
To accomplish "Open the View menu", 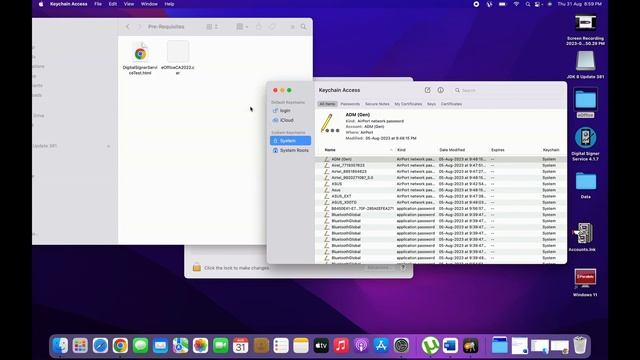I will [x=129, y=4].
